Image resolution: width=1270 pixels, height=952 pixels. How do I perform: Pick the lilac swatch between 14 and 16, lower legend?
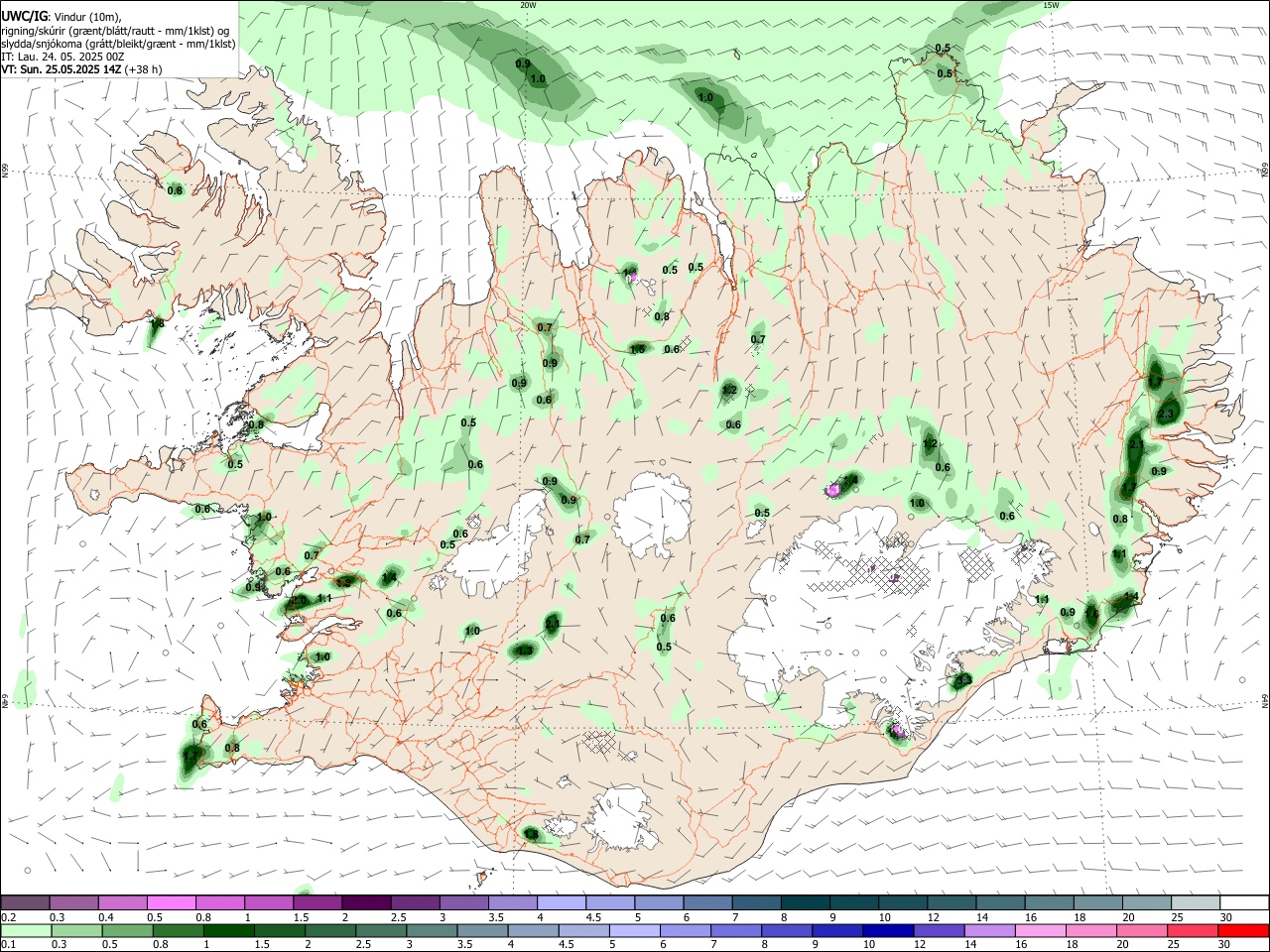pyautogui.click(x=988, y=931)
